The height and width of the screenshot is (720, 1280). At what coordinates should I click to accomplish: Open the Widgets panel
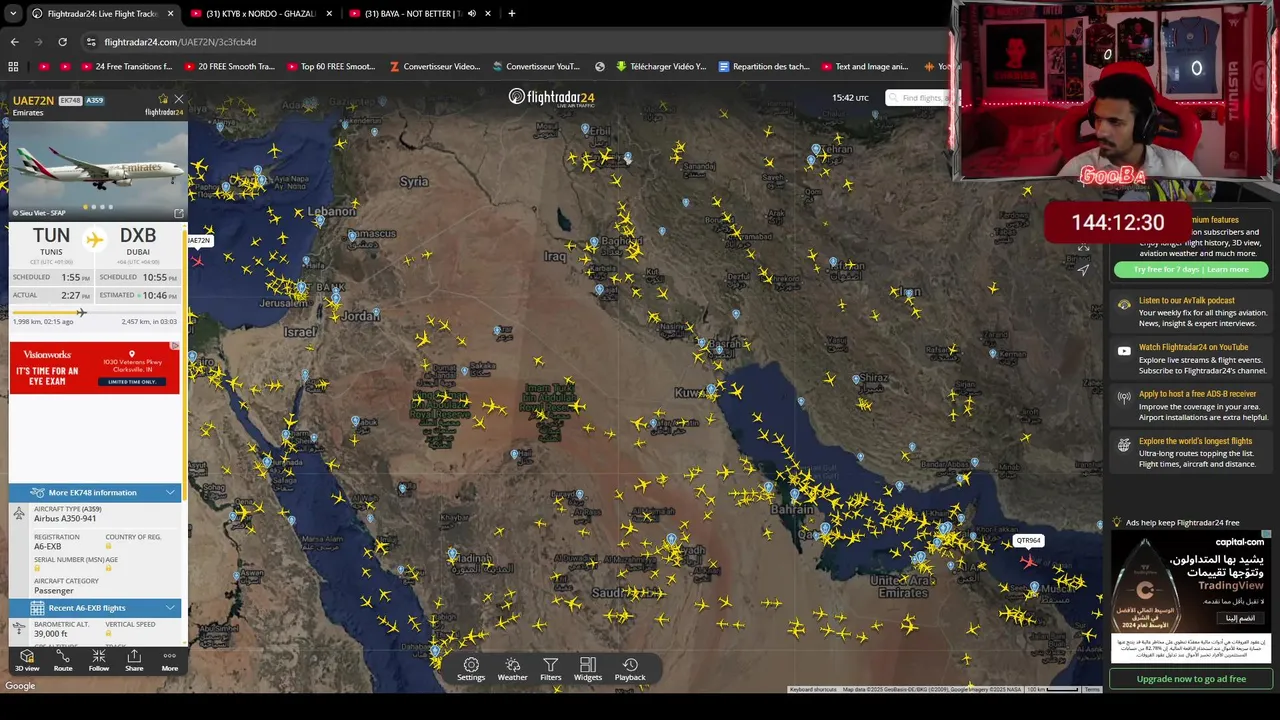588,669
